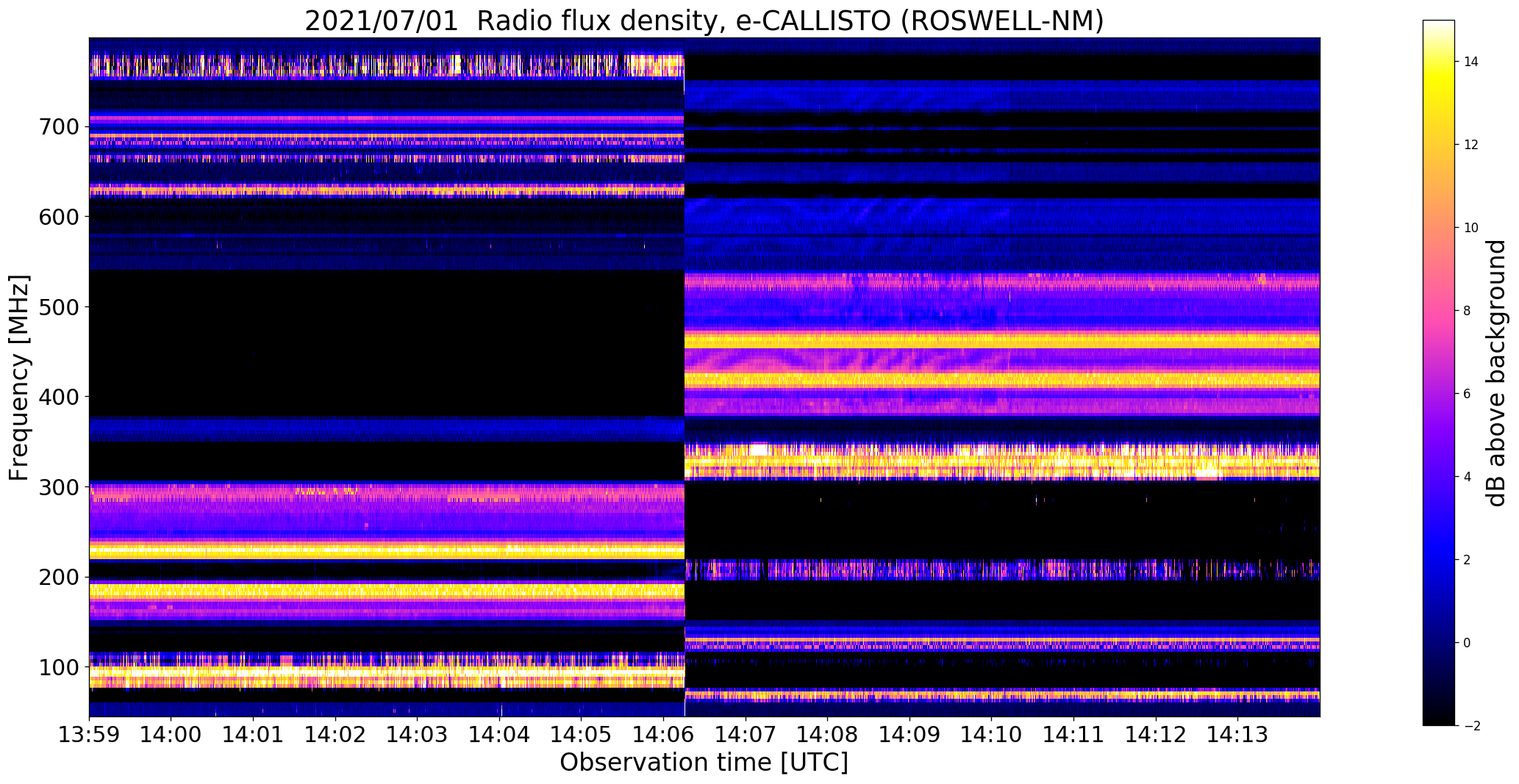Click the colorbar tick label 4
The height and width of the screenshot is (784, 1519).
coord(1467,477)
